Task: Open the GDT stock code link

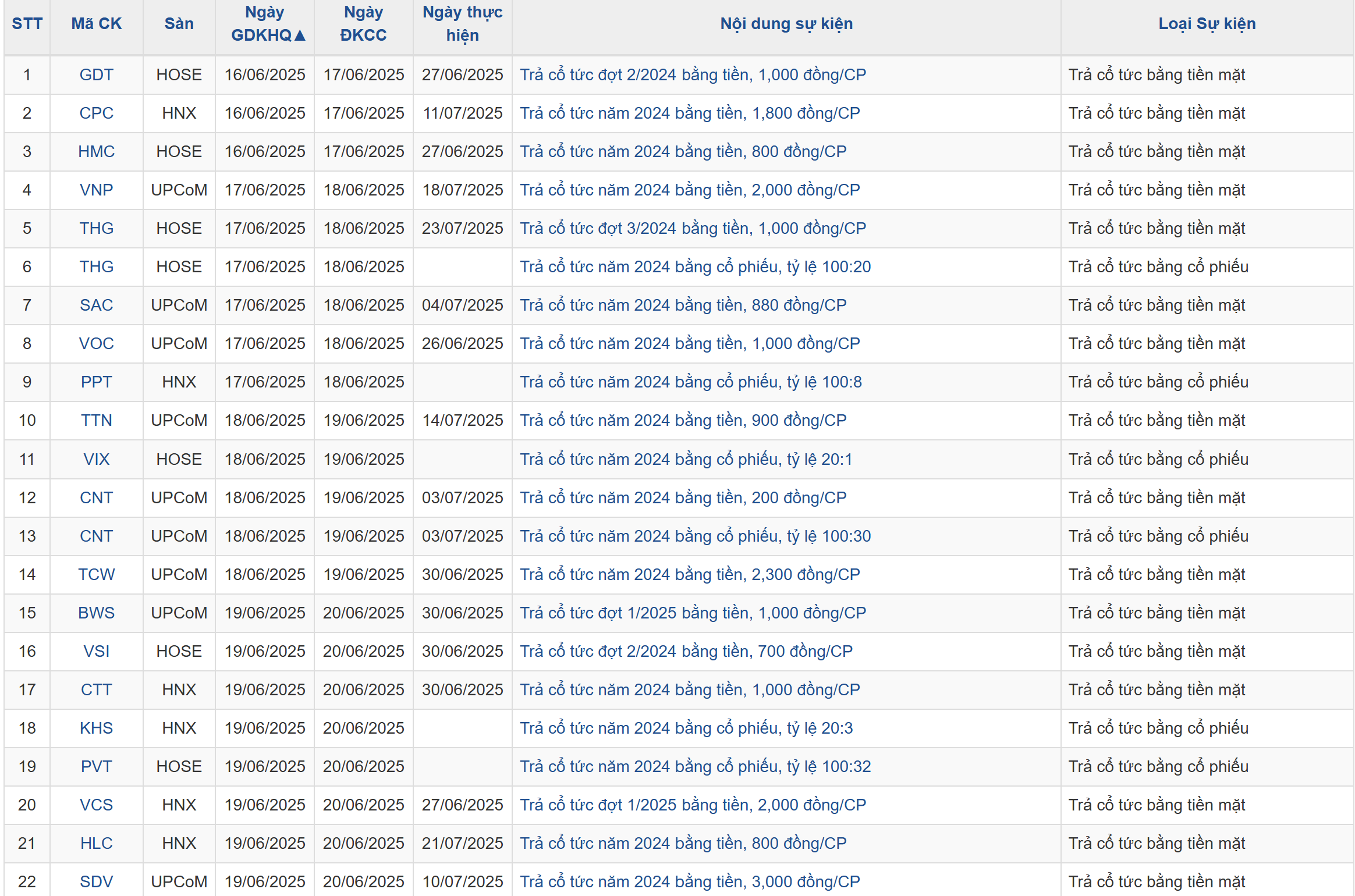Action: tap(96, 74)
